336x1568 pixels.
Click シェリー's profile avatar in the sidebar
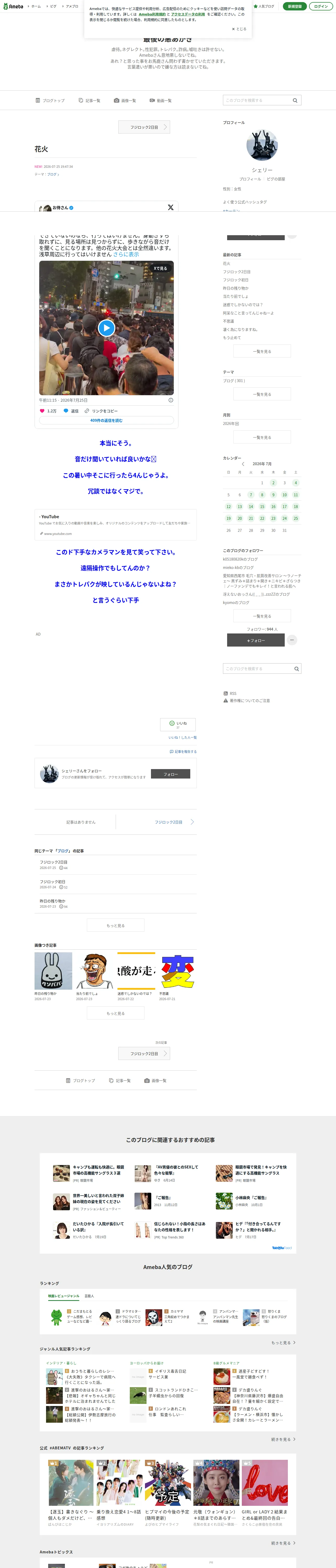click(262, 145)
